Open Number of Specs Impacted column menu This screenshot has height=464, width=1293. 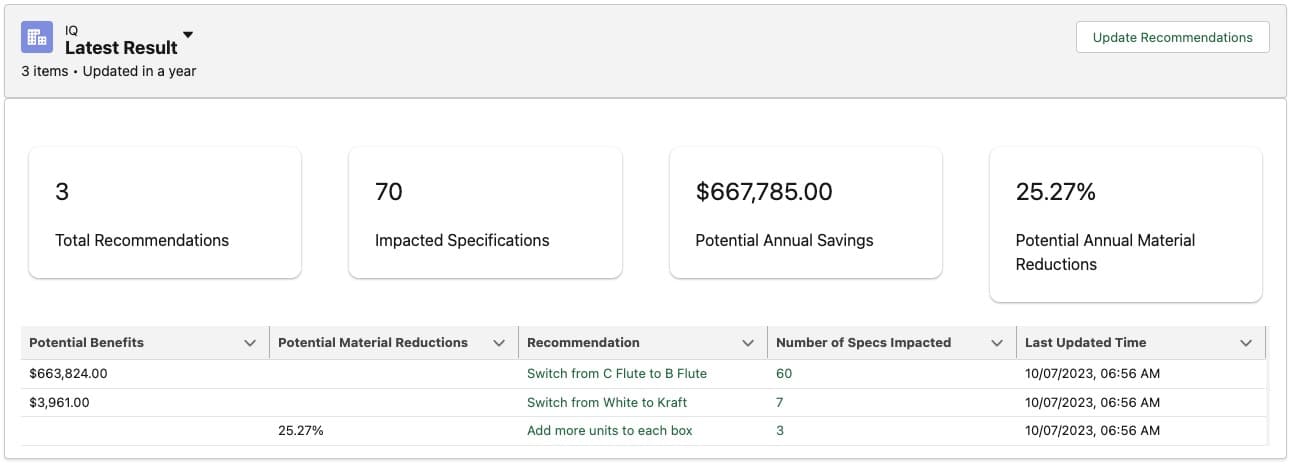click(997, 343)
